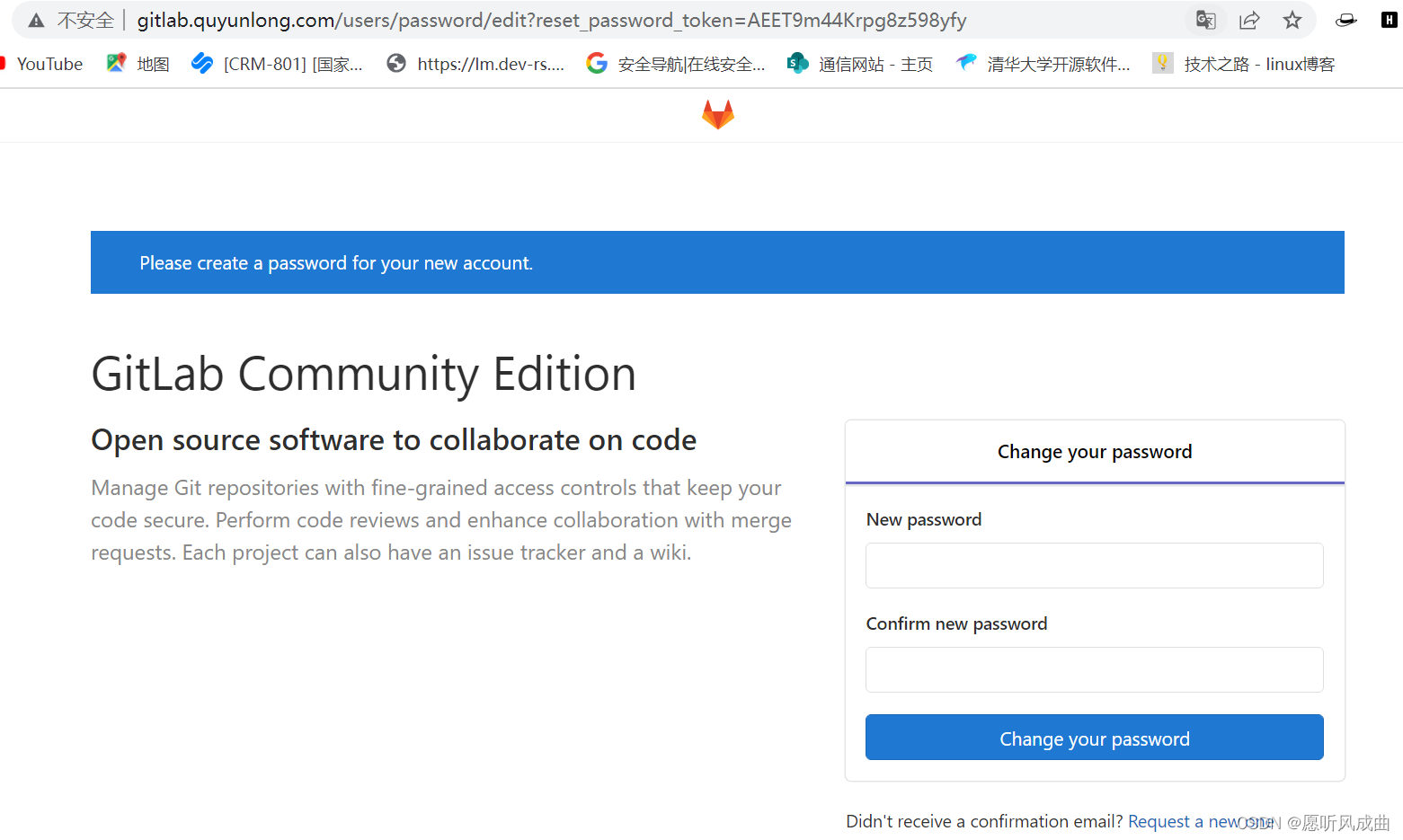Bookmark this page with the star icon

(1292, 19)
